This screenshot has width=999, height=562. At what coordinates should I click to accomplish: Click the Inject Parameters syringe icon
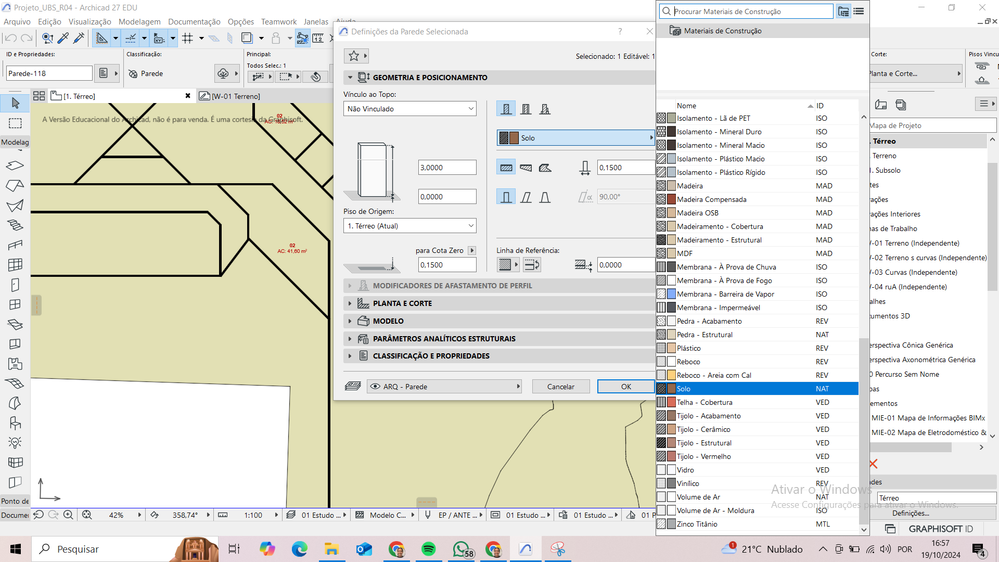[79, 39]
